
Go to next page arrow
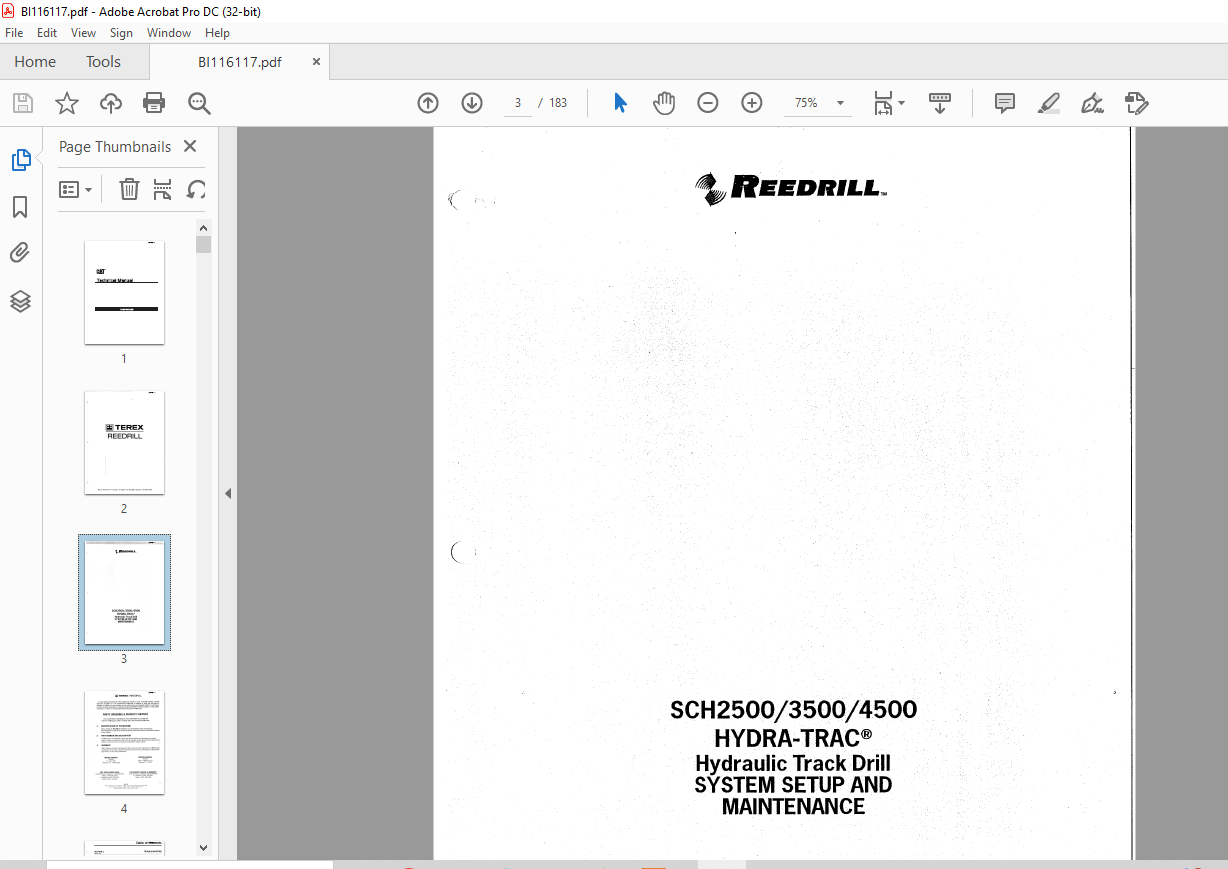pos(472,103)
